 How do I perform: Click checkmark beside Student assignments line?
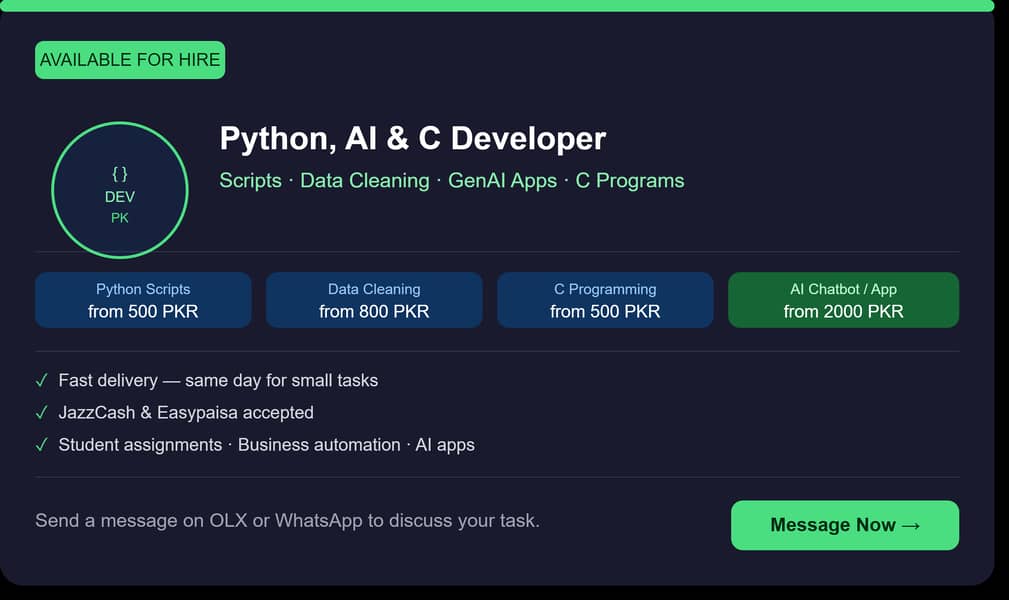42,445
